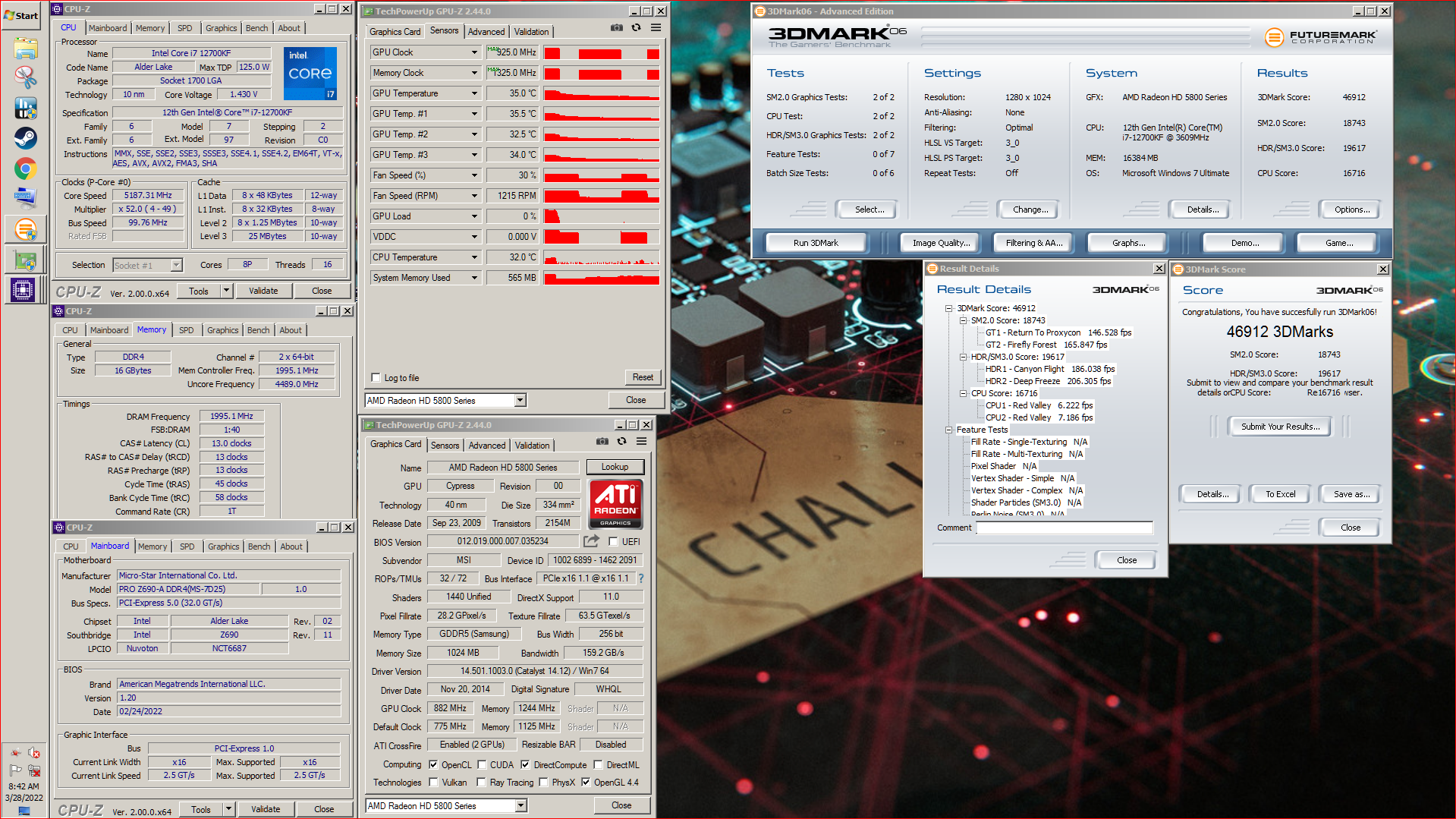Click the Start button
1456x819 pixels.
coord(20,15)
